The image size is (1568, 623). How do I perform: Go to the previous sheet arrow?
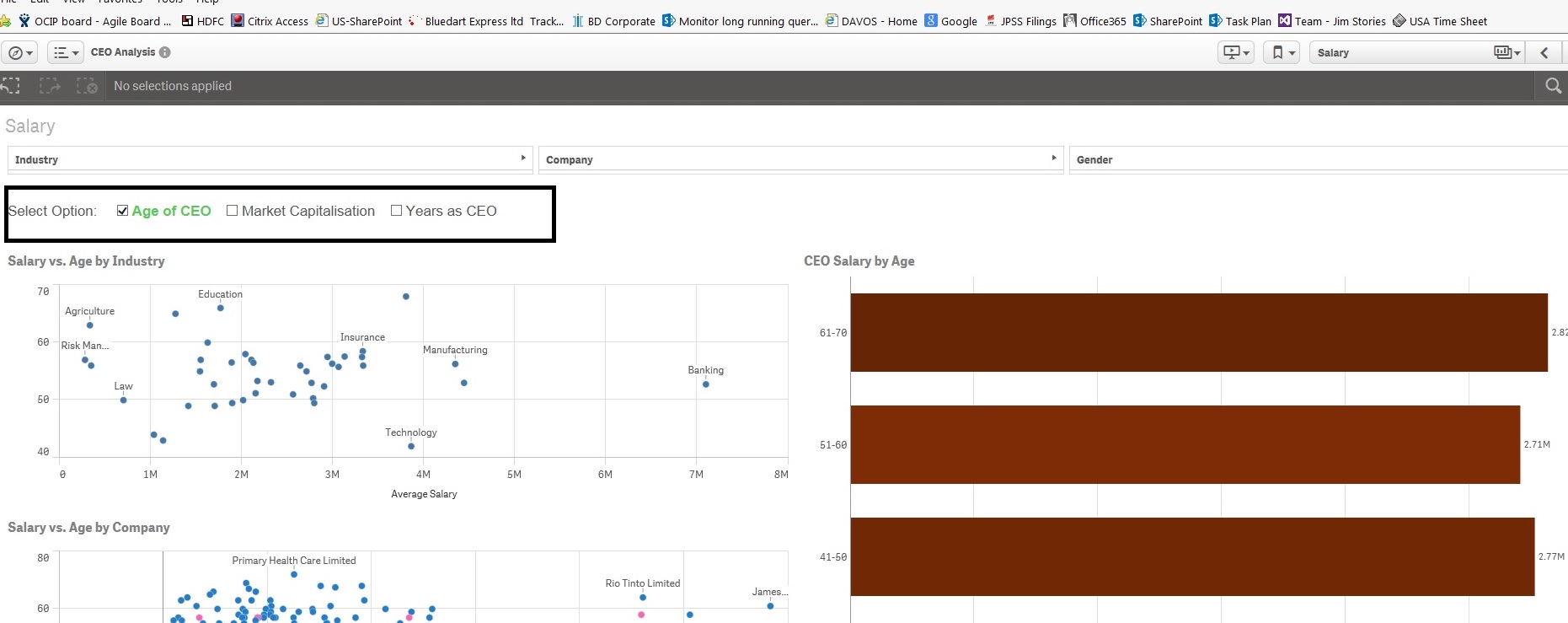pos(1544,52)
